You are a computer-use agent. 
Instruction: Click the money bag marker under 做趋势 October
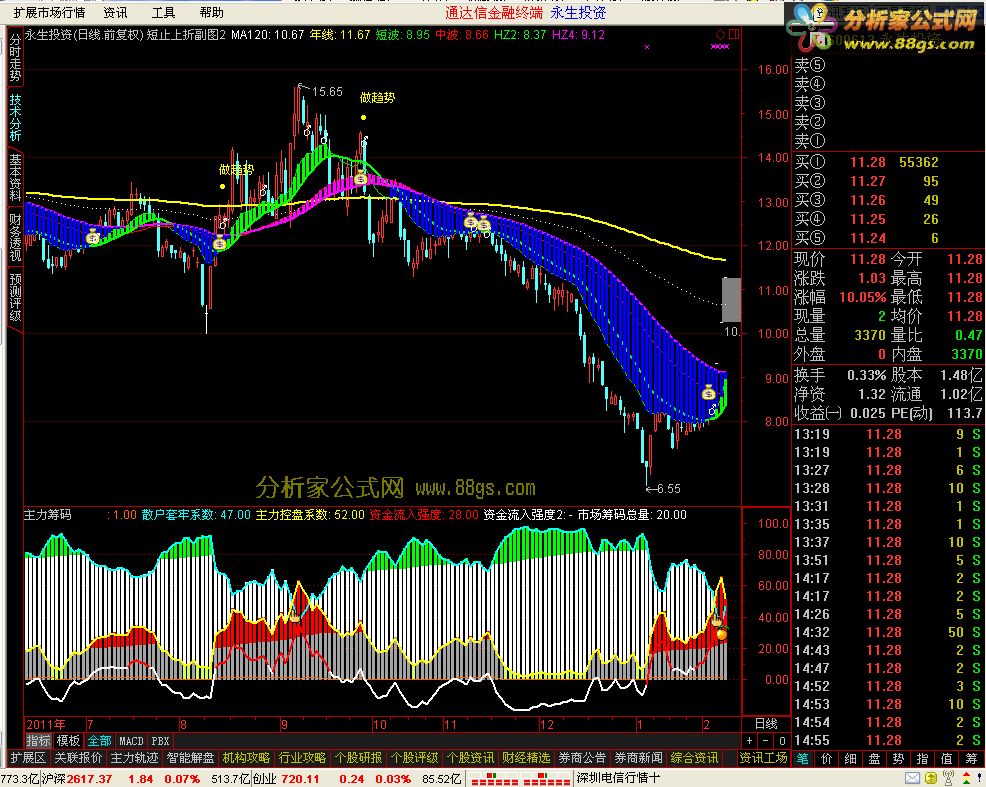point(360,178)
